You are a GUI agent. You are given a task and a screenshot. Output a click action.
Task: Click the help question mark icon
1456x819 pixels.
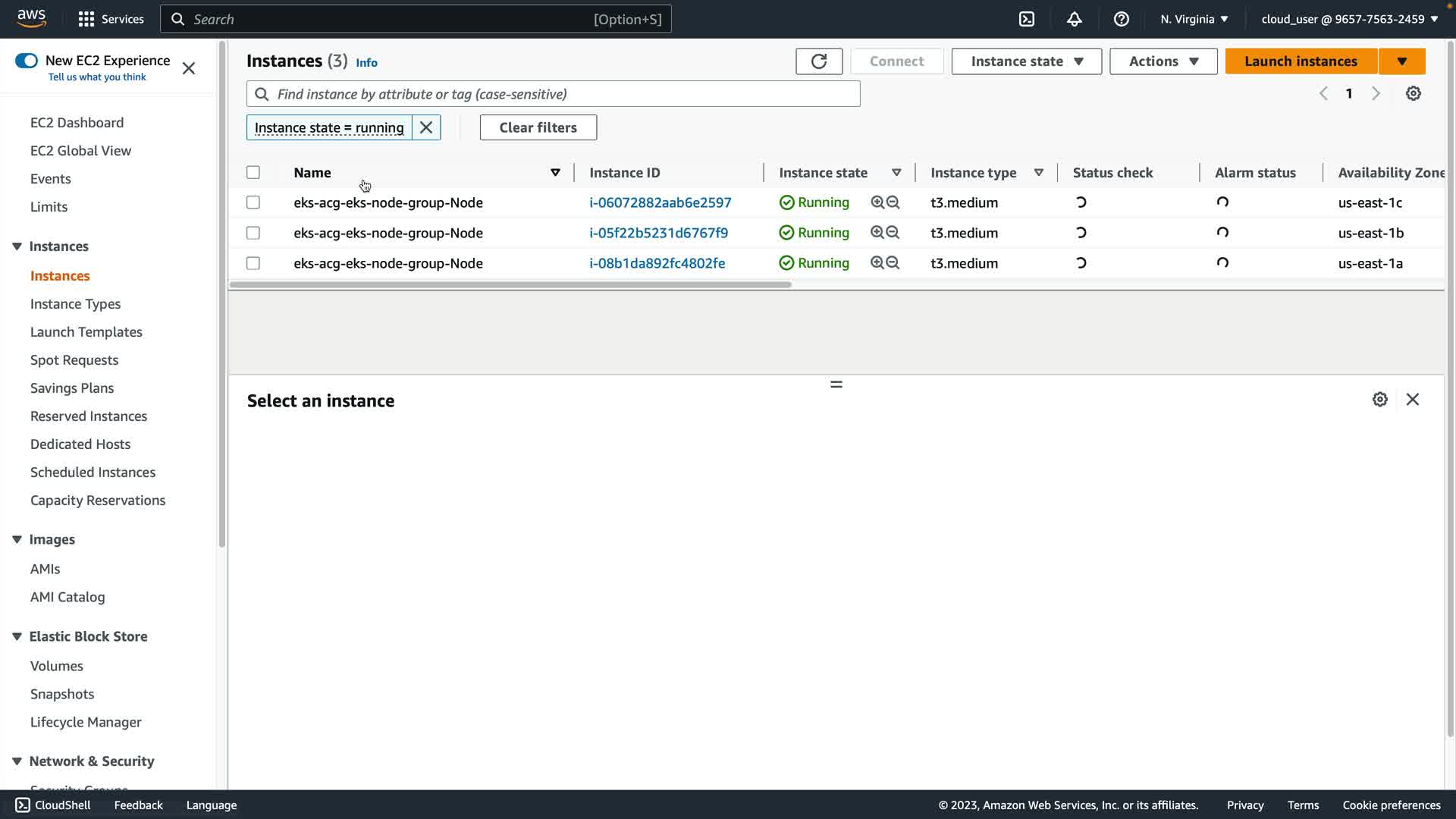[x=1121, y=19]
